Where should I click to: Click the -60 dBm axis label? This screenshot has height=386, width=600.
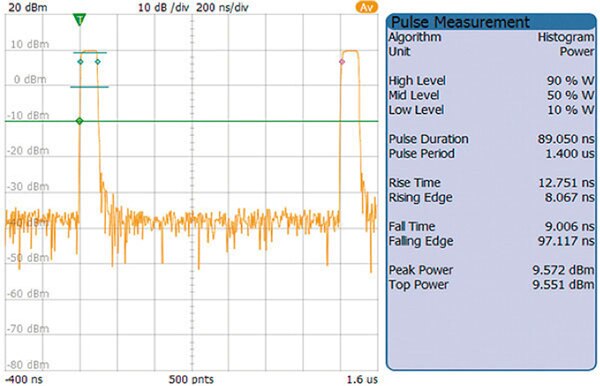[x=28, y=293]
